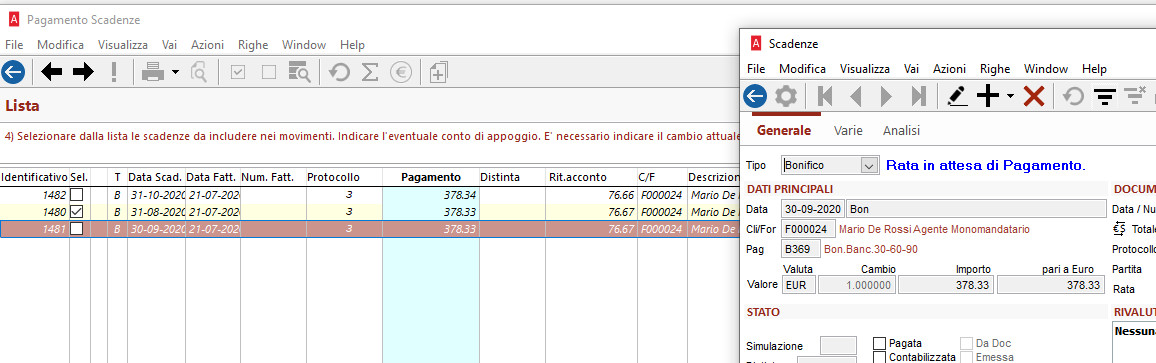Click Pagamento cell 378.34 in row 1482
The height and width of the screenshot is (363, 1156).
[x=431, y=196]
